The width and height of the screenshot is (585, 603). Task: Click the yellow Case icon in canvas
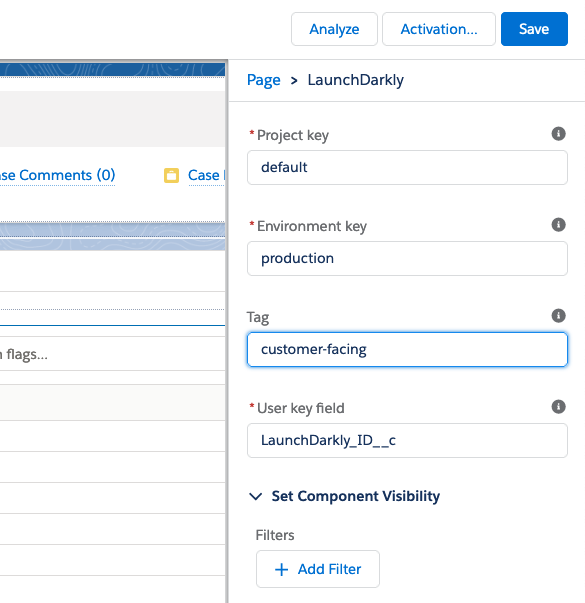click(171, 175)
